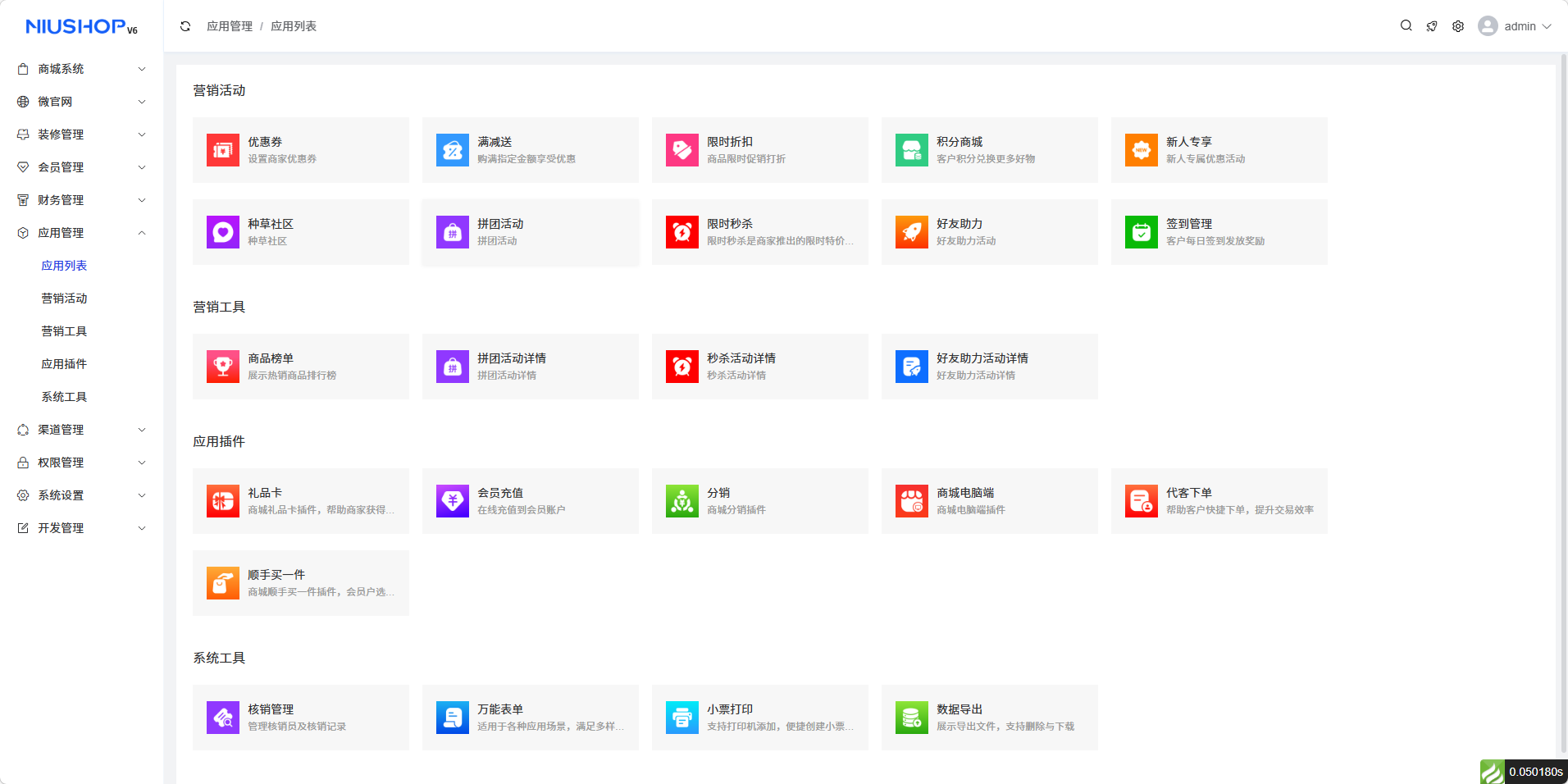This screenshot has height=784, width=1568.
Task: Open the 分销 distribution icon
Action: [x=682, y=501]
